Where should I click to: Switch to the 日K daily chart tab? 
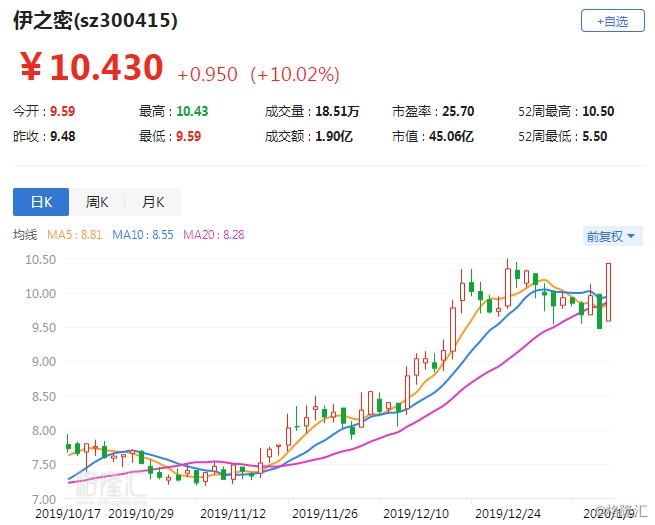(41, 202)
